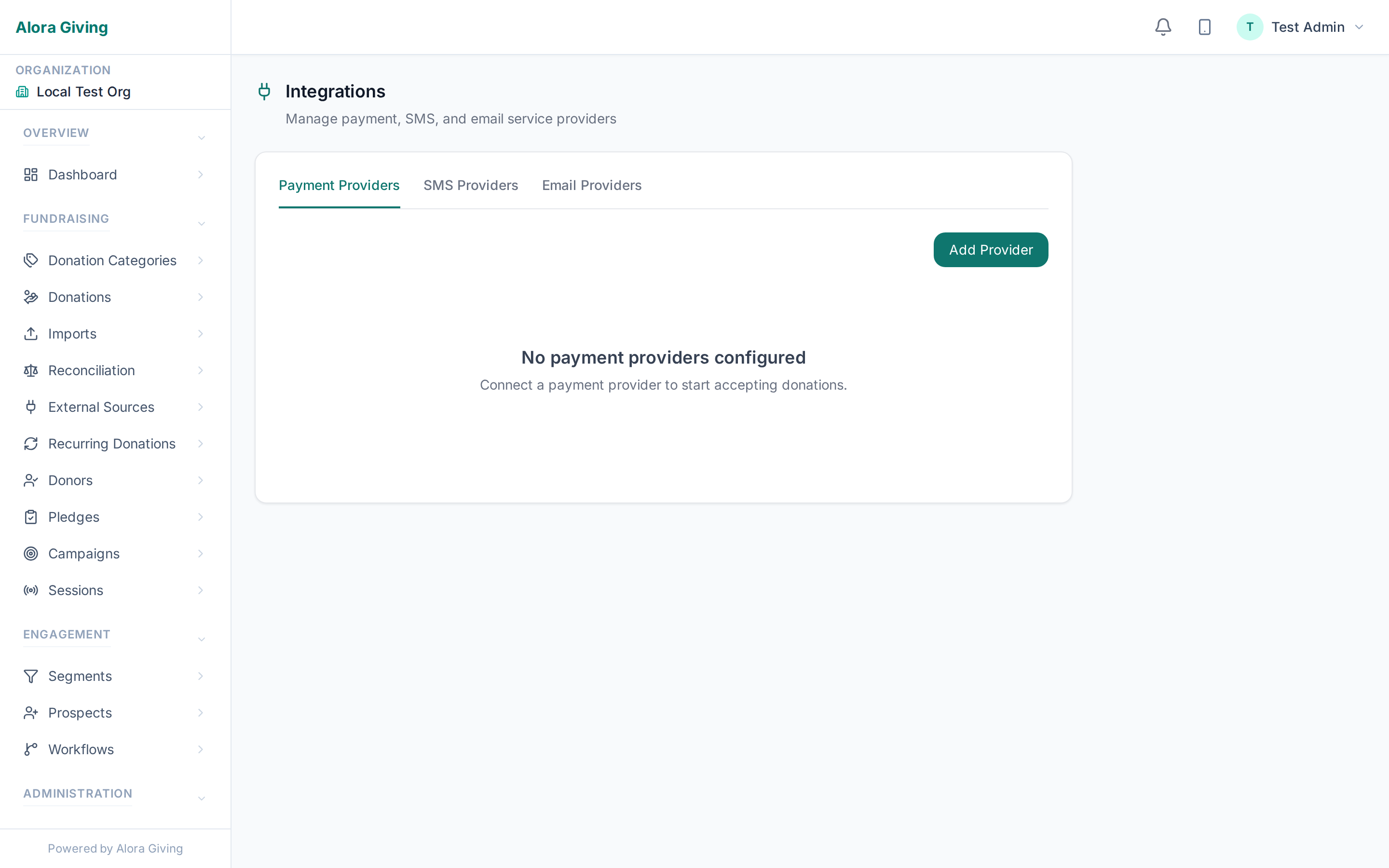Image resolution: width=1389 pixels, height=868 pixels.
Task: Switch to the SMS Providers tab
Action: pyautogui.click(x=471, y=185)
